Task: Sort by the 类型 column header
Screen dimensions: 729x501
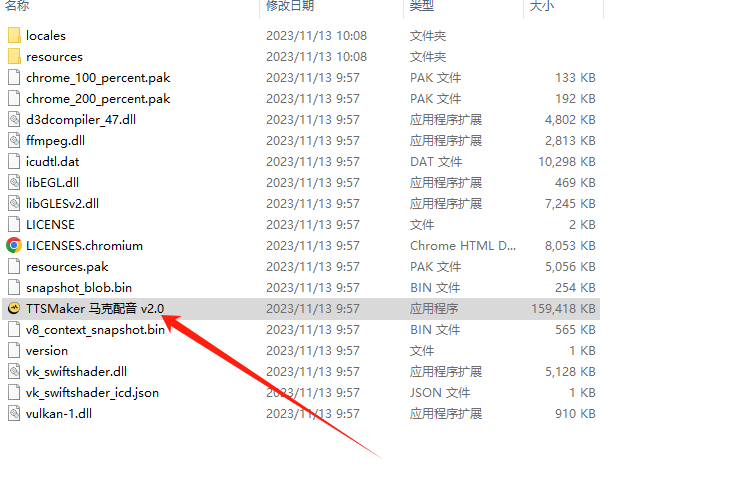Action: point(422,6)
